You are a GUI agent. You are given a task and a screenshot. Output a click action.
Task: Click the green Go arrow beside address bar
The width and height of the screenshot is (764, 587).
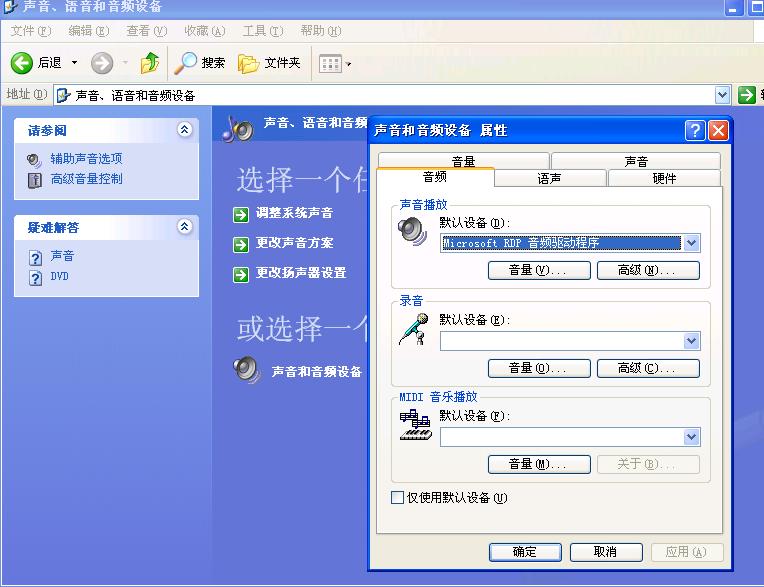coord(746,95)
